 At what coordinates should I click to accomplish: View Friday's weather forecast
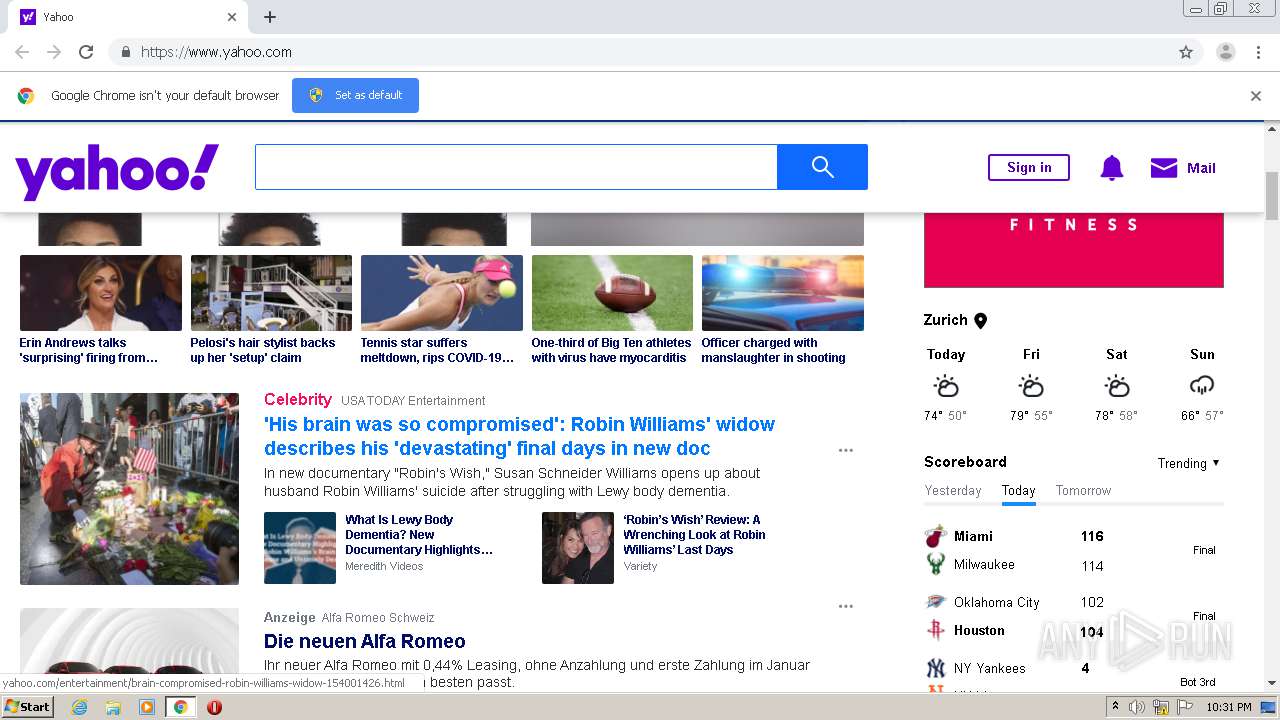(1031, 384)
